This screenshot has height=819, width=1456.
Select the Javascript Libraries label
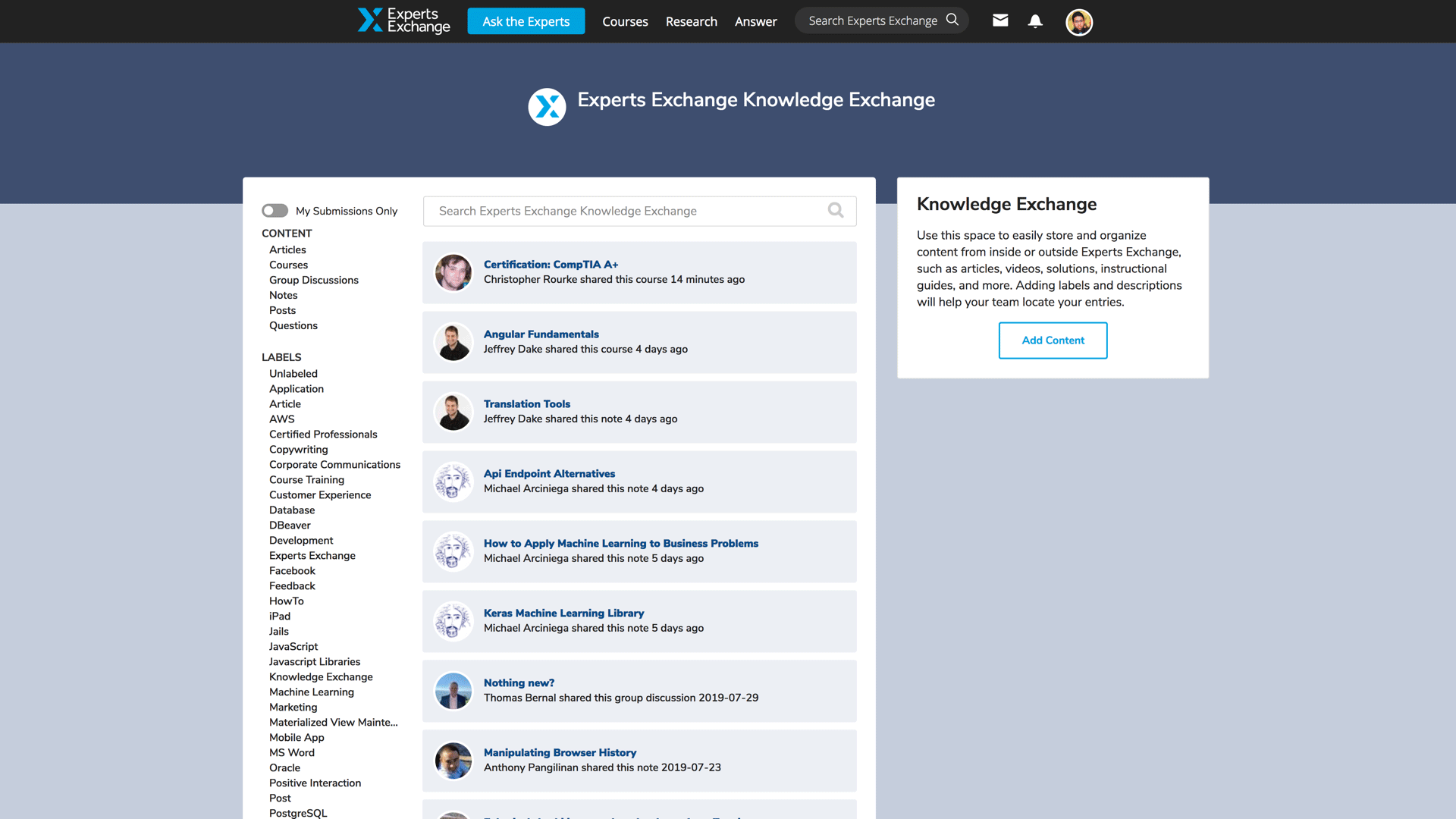314,662
